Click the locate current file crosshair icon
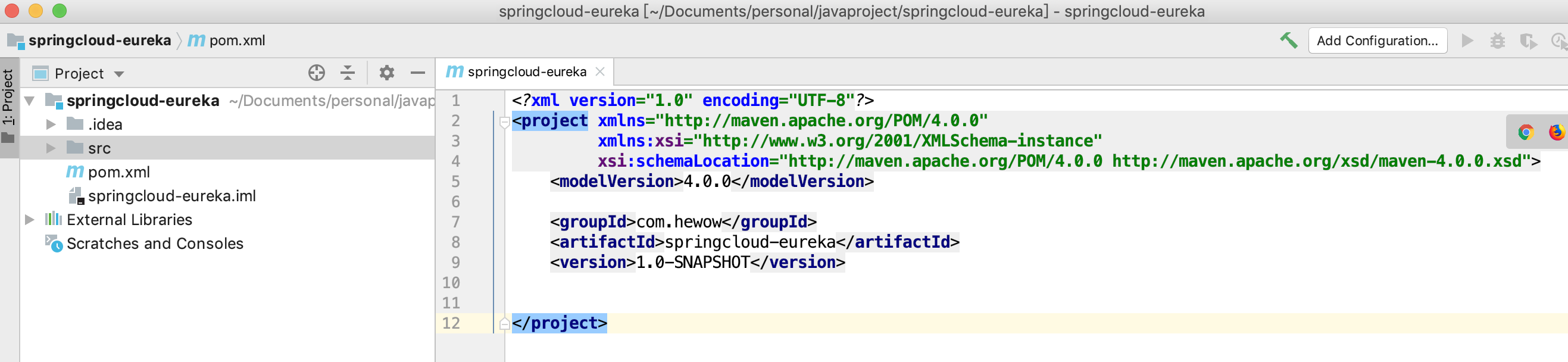The height and width of the screenshot is (362, 1568). [317, 73]
